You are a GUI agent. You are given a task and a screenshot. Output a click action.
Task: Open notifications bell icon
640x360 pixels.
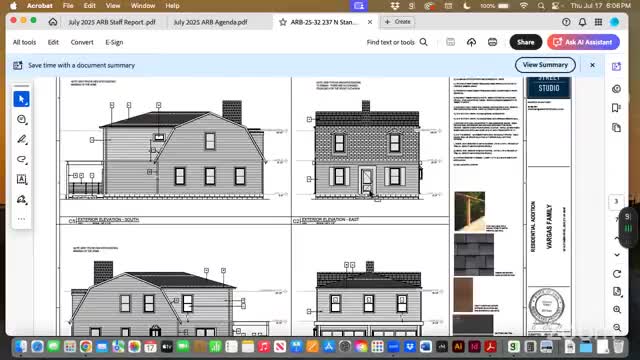pyautogui.click(x=582, y=22)
